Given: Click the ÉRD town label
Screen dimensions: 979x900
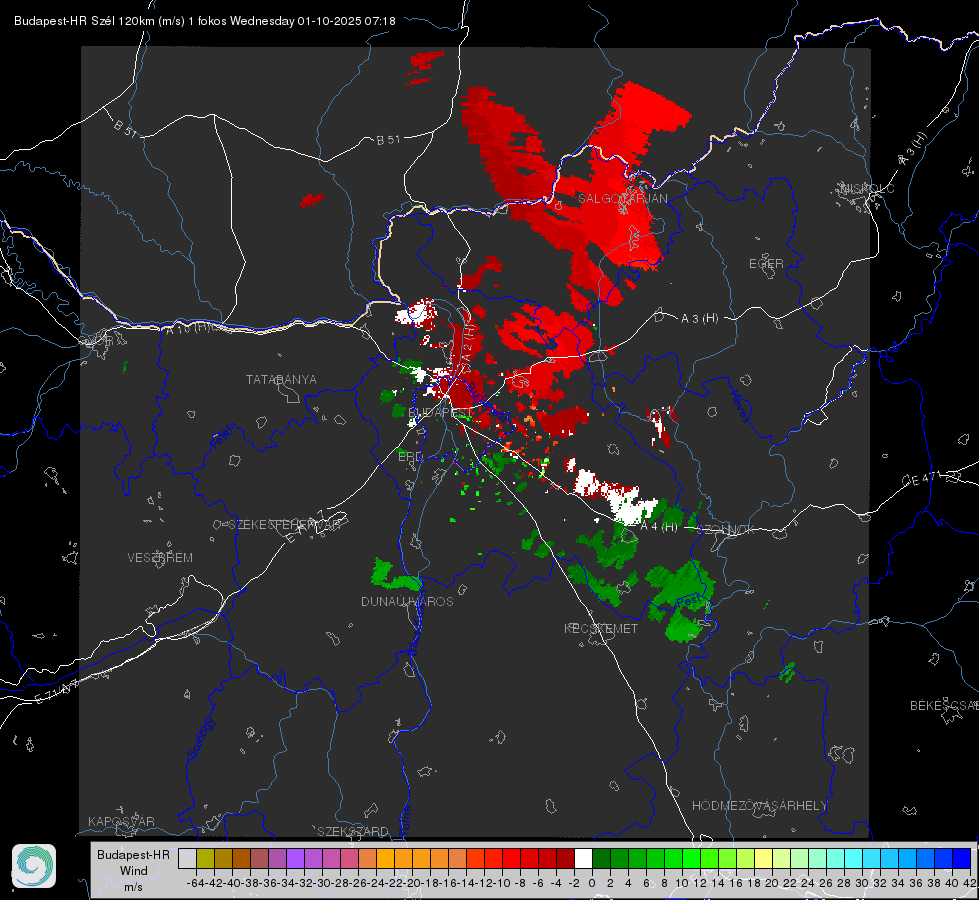Looking at the screenshot, I should [410, 457].
